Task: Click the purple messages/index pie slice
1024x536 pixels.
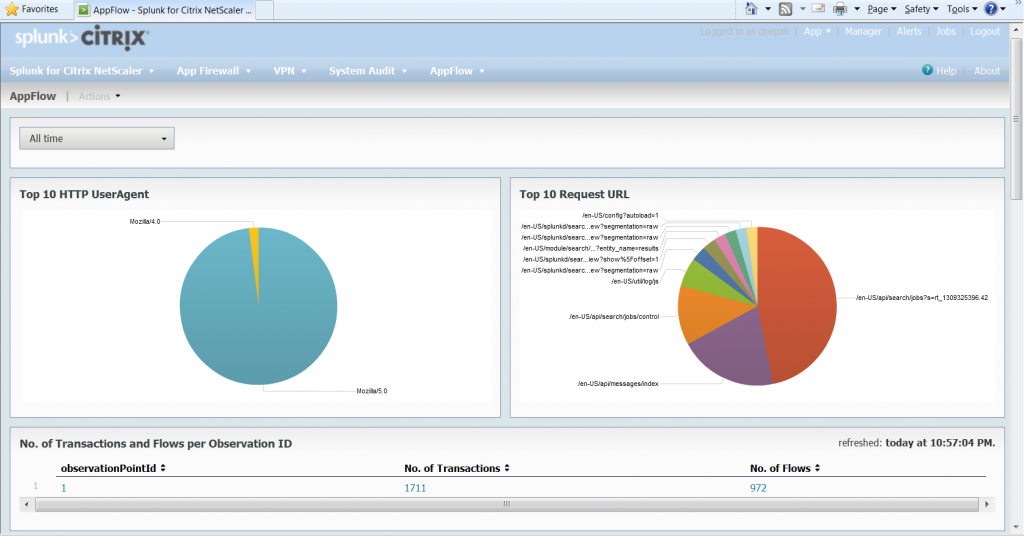Action: 735,349
